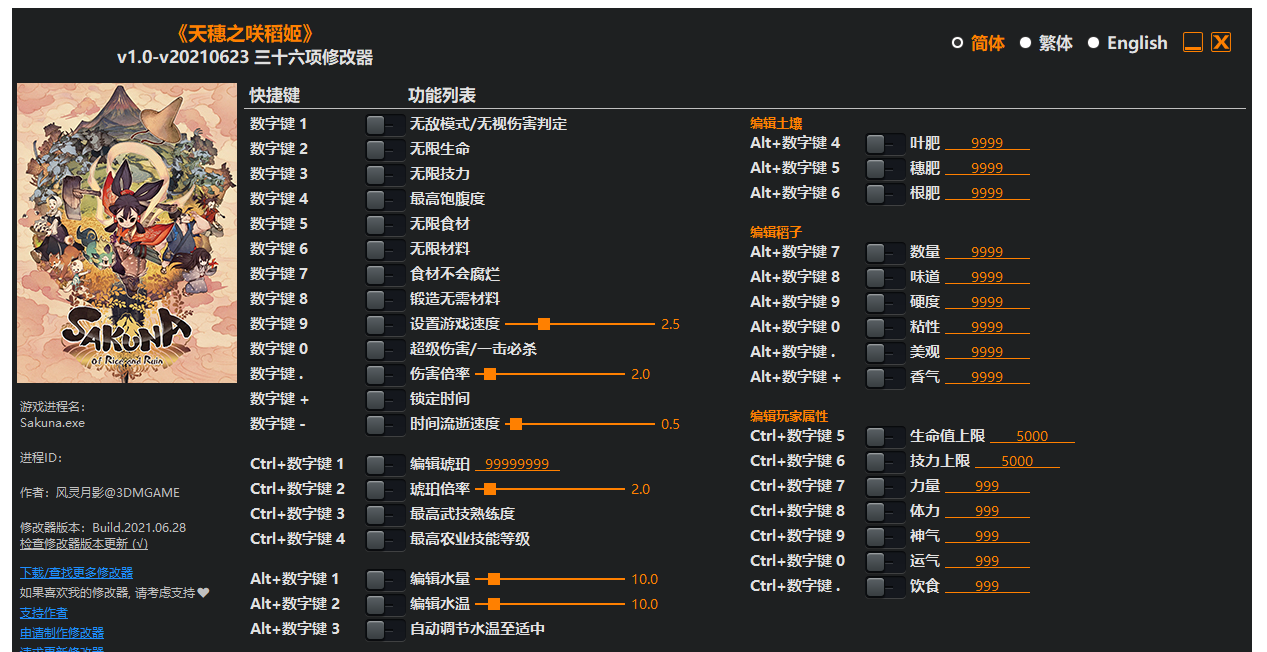Open 支持作者 link
This screenshot has height=652, width=1267.
(44, 613)
